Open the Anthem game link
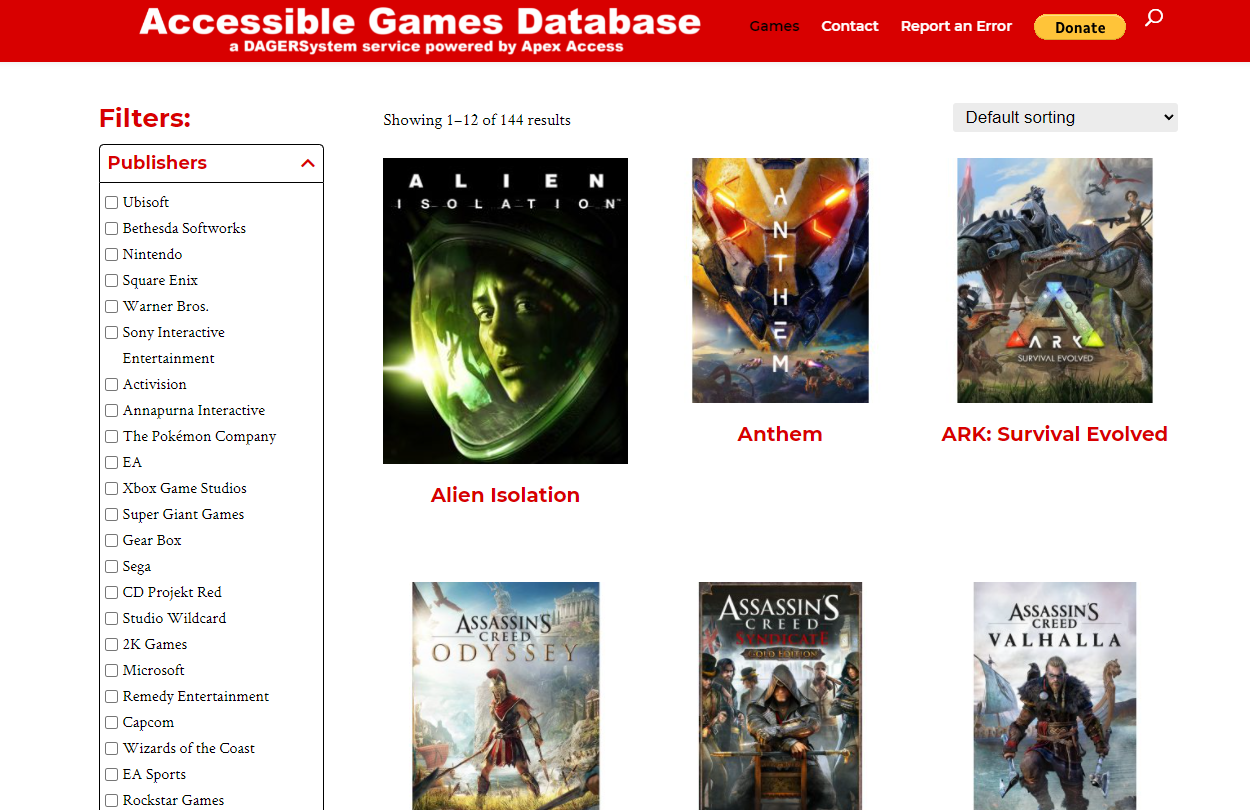This screenshot has height=810, width=1250. tap(780, 434)
